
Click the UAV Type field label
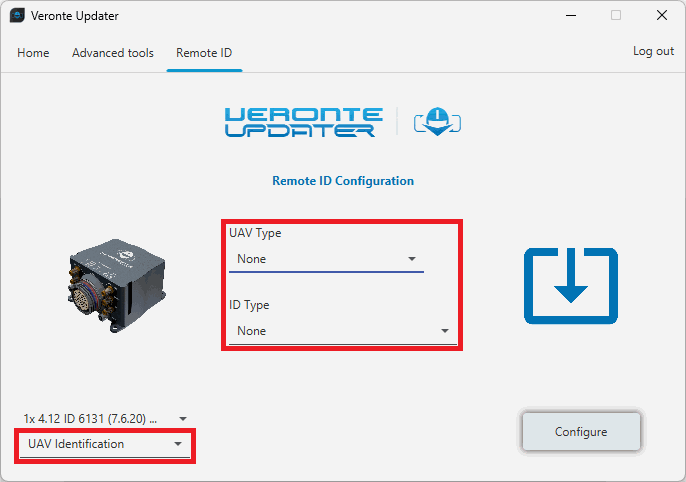pos(255,233)
